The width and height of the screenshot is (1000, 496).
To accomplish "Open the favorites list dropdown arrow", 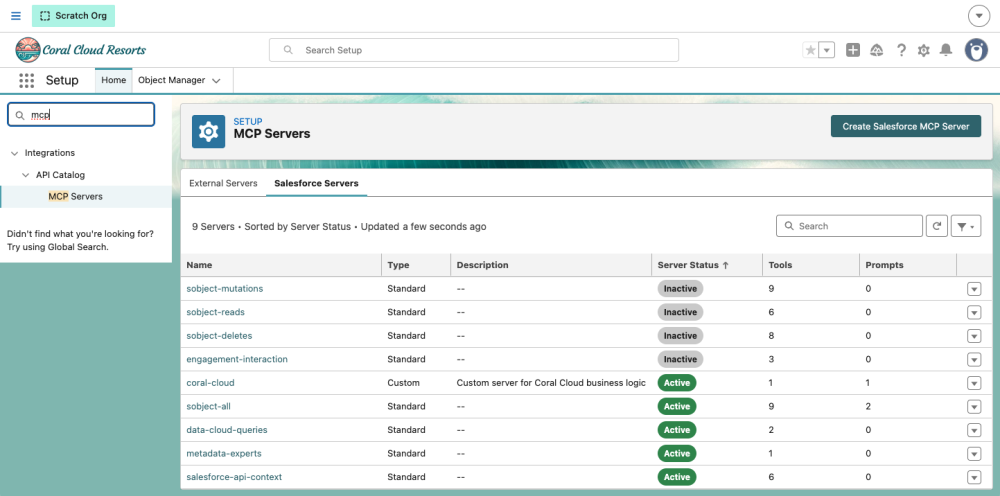I will pos(827,50).
